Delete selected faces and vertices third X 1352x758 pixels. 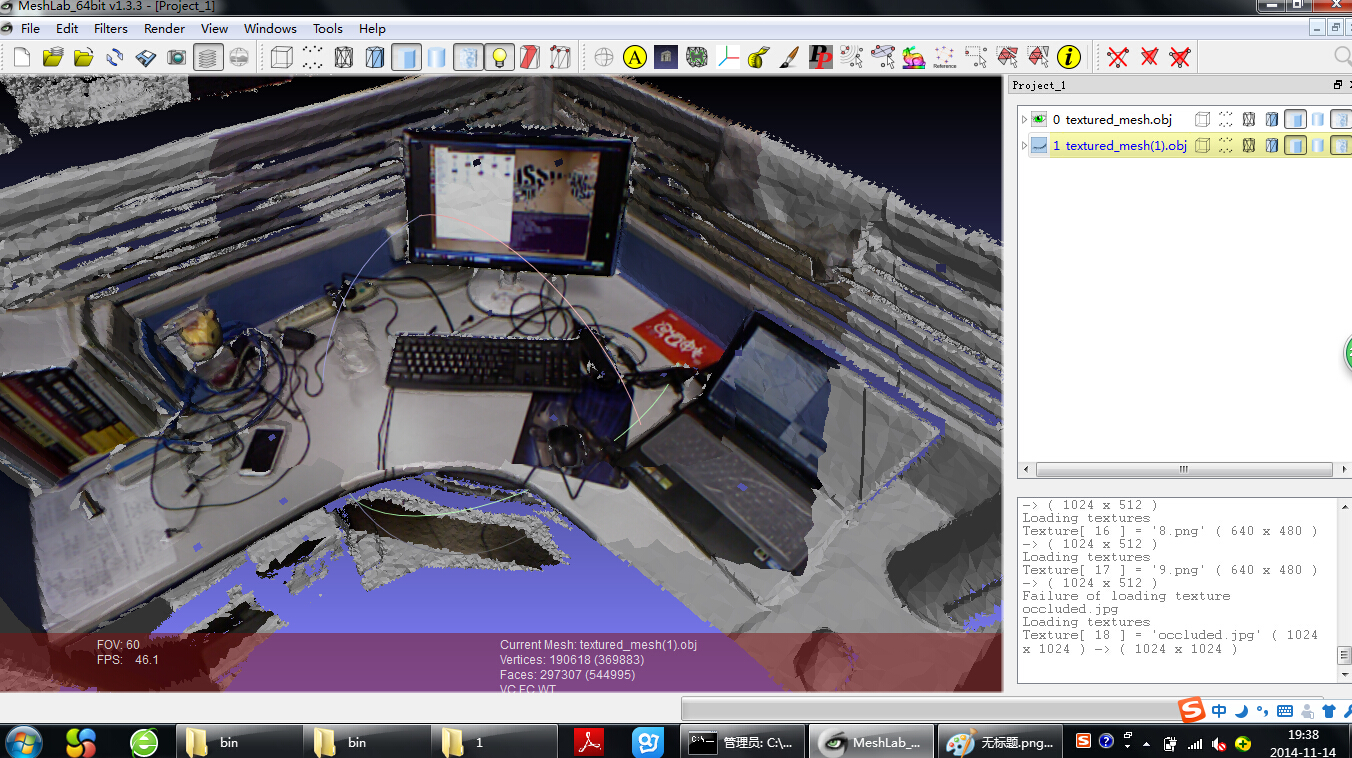pos(1180,57)
